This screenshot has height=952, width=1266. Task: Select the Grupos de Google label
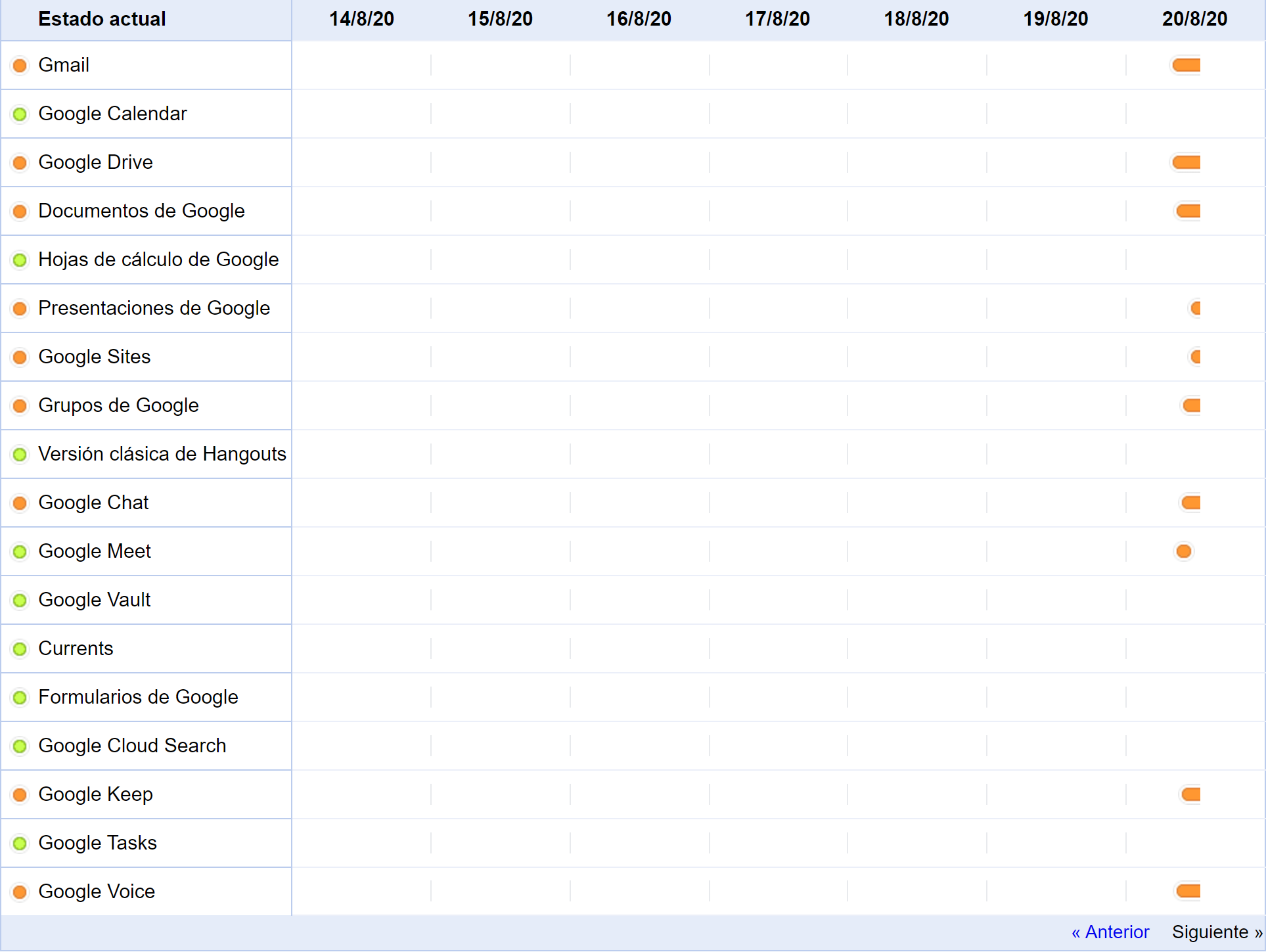(x=118, y=405)
